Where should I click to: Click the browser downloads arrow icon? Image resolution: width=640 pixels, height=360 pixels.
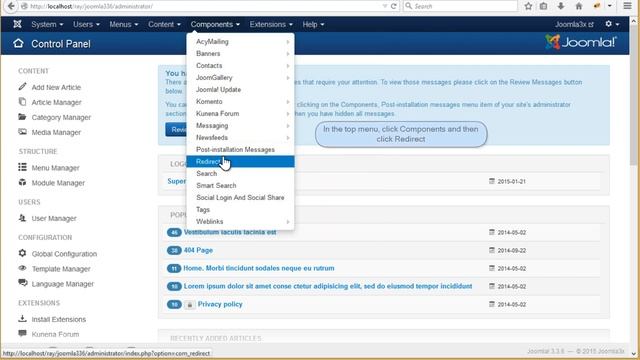pyautogui.click(x=561, y=6)
